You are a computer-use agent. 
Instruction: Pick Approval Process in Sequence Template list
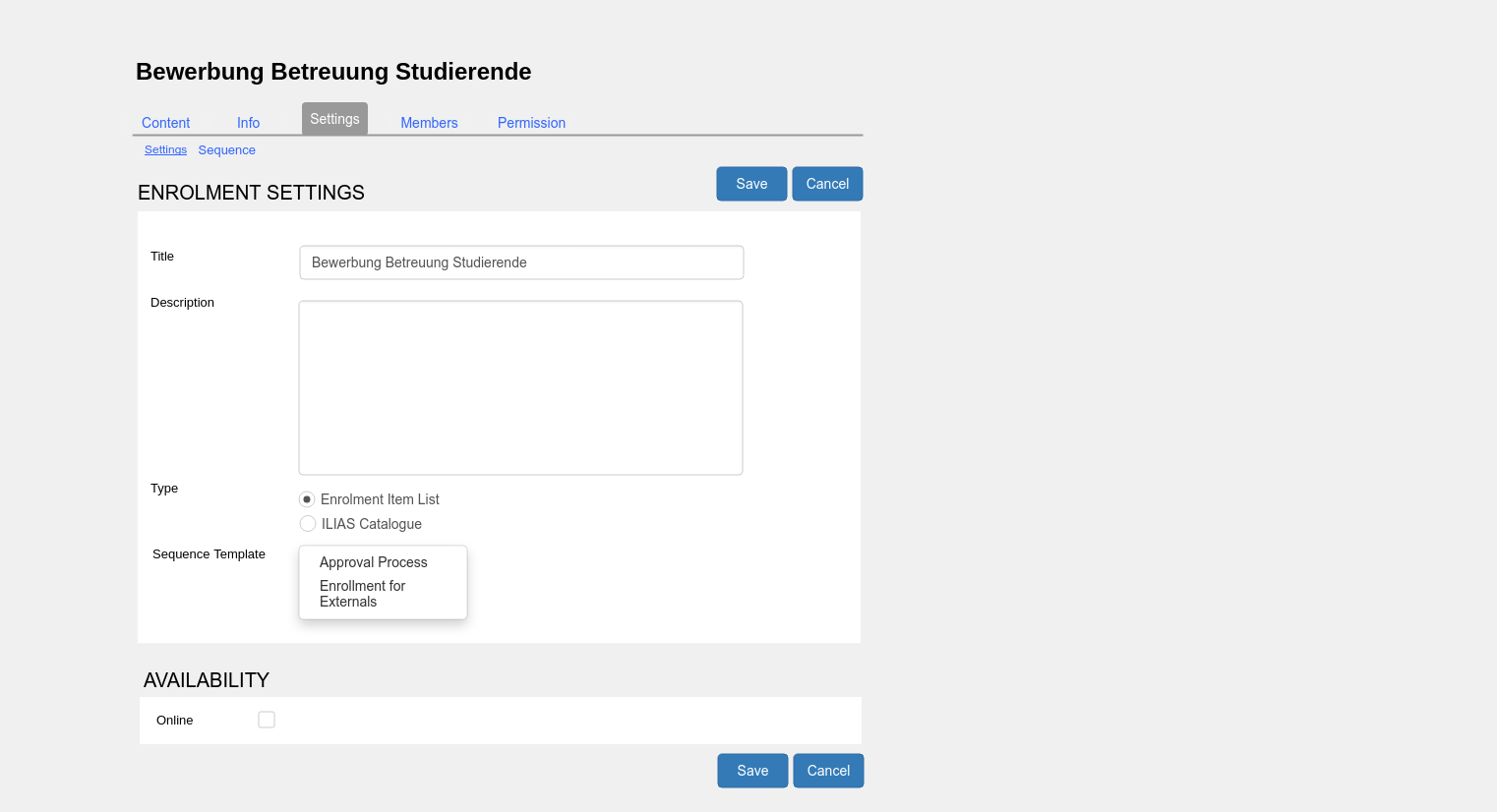click(373, 562)
